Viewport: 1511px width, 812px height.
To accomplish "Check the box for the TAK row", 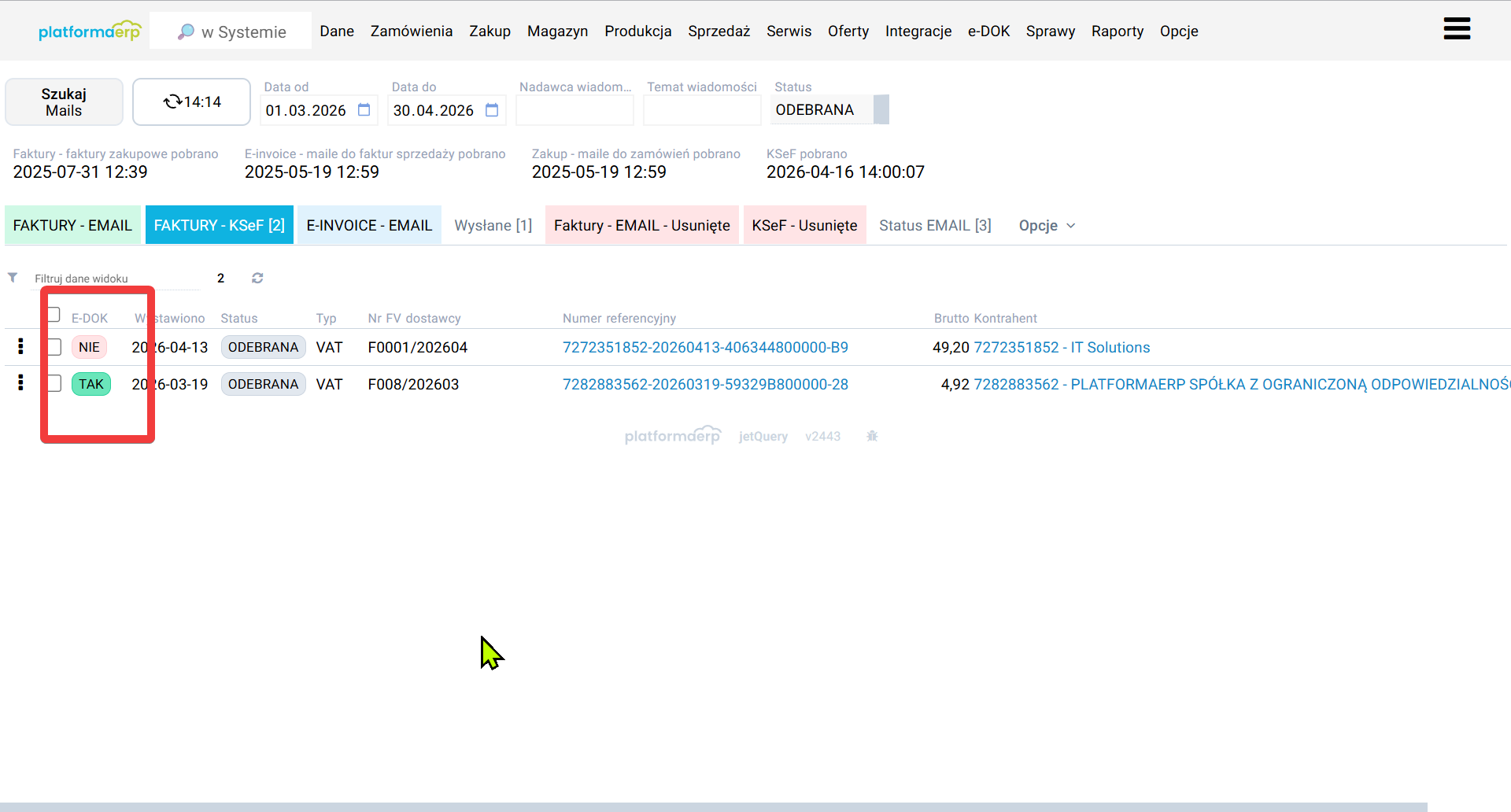I will [54, 383].
